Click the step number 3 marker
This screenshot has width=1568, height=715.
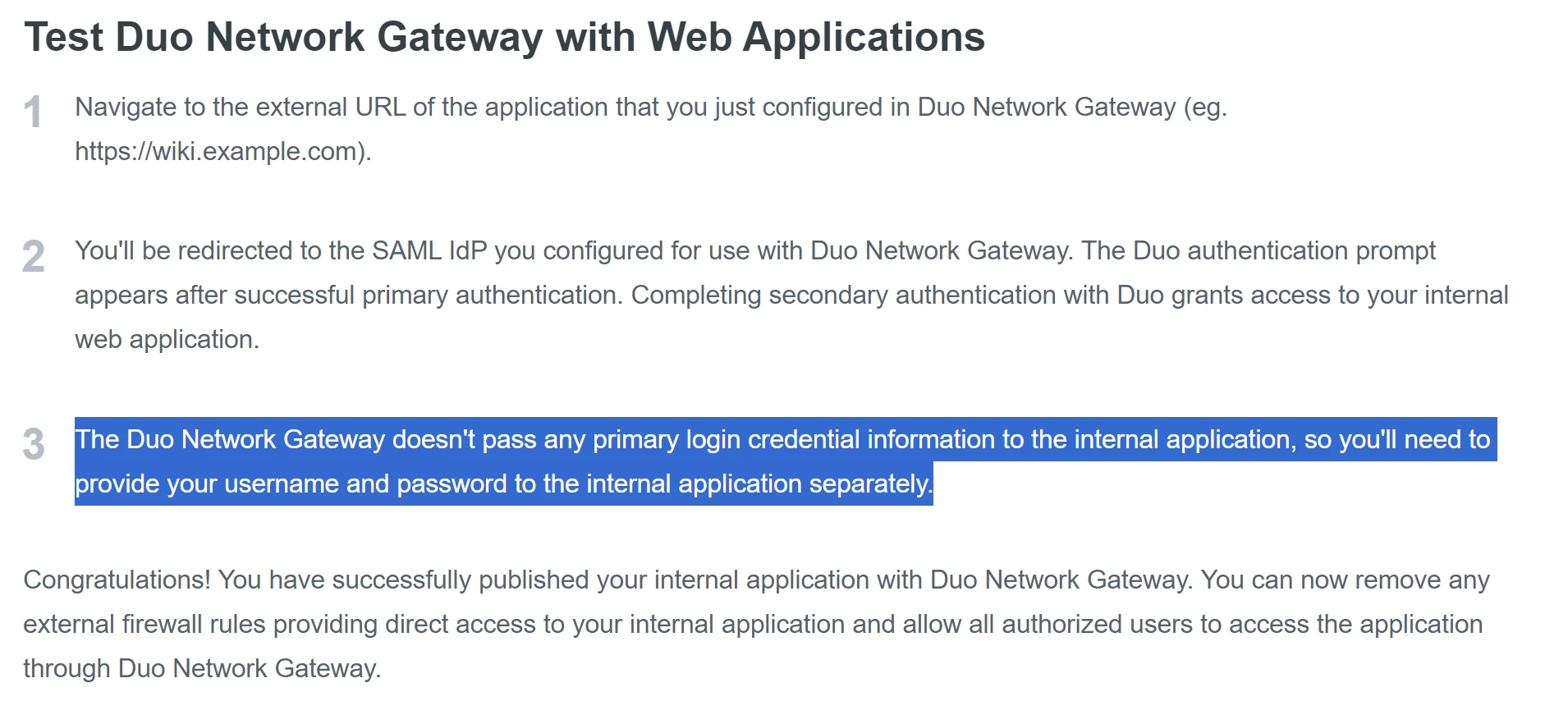(34, 444)
